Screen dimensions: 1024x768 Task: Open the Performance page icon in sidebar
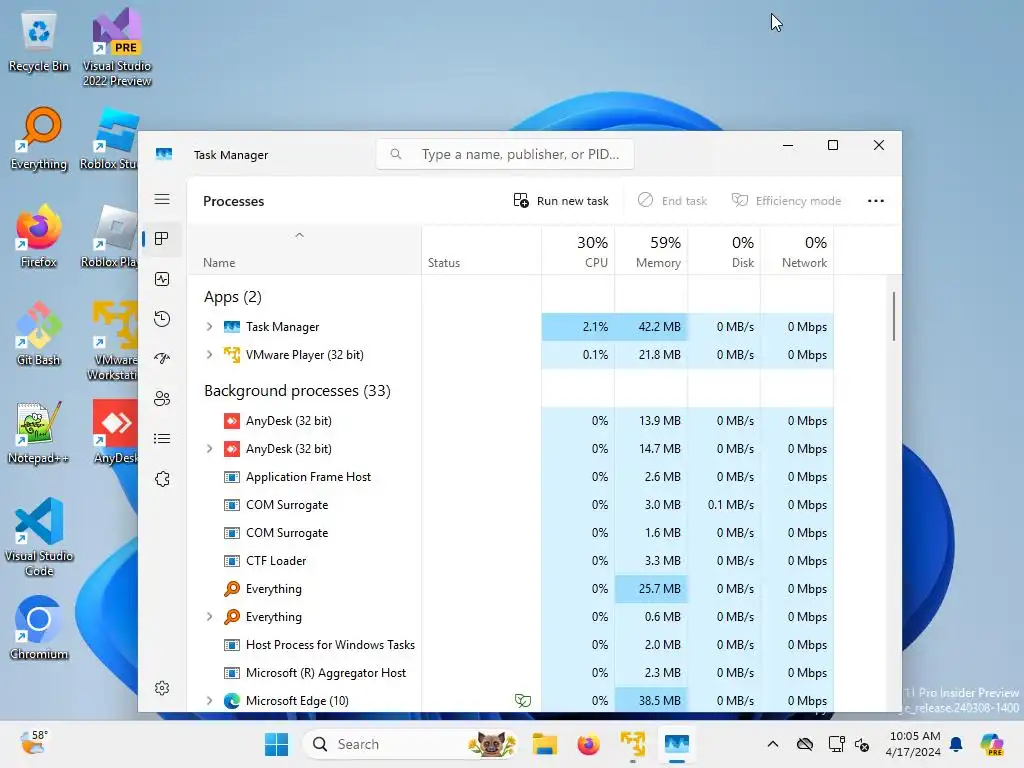(x=162, y=280)
